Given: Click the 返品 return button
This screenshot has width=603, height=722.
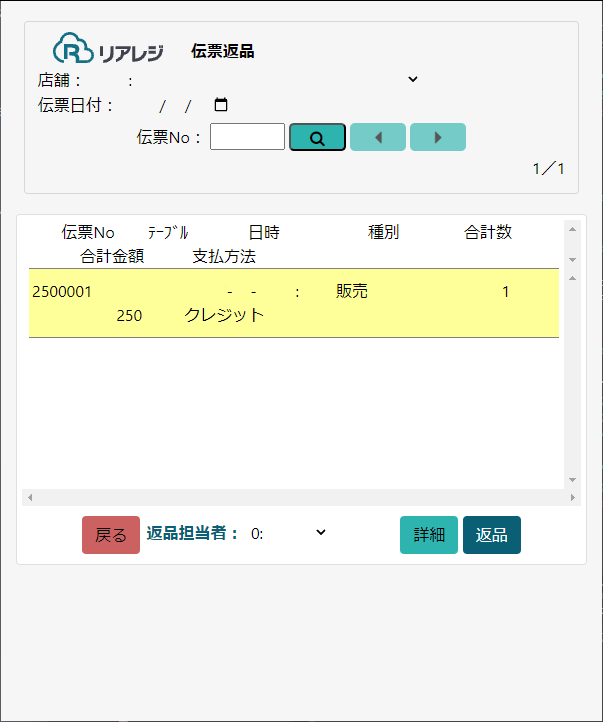Looking at the screenshot, I should [x=491, y=535].
